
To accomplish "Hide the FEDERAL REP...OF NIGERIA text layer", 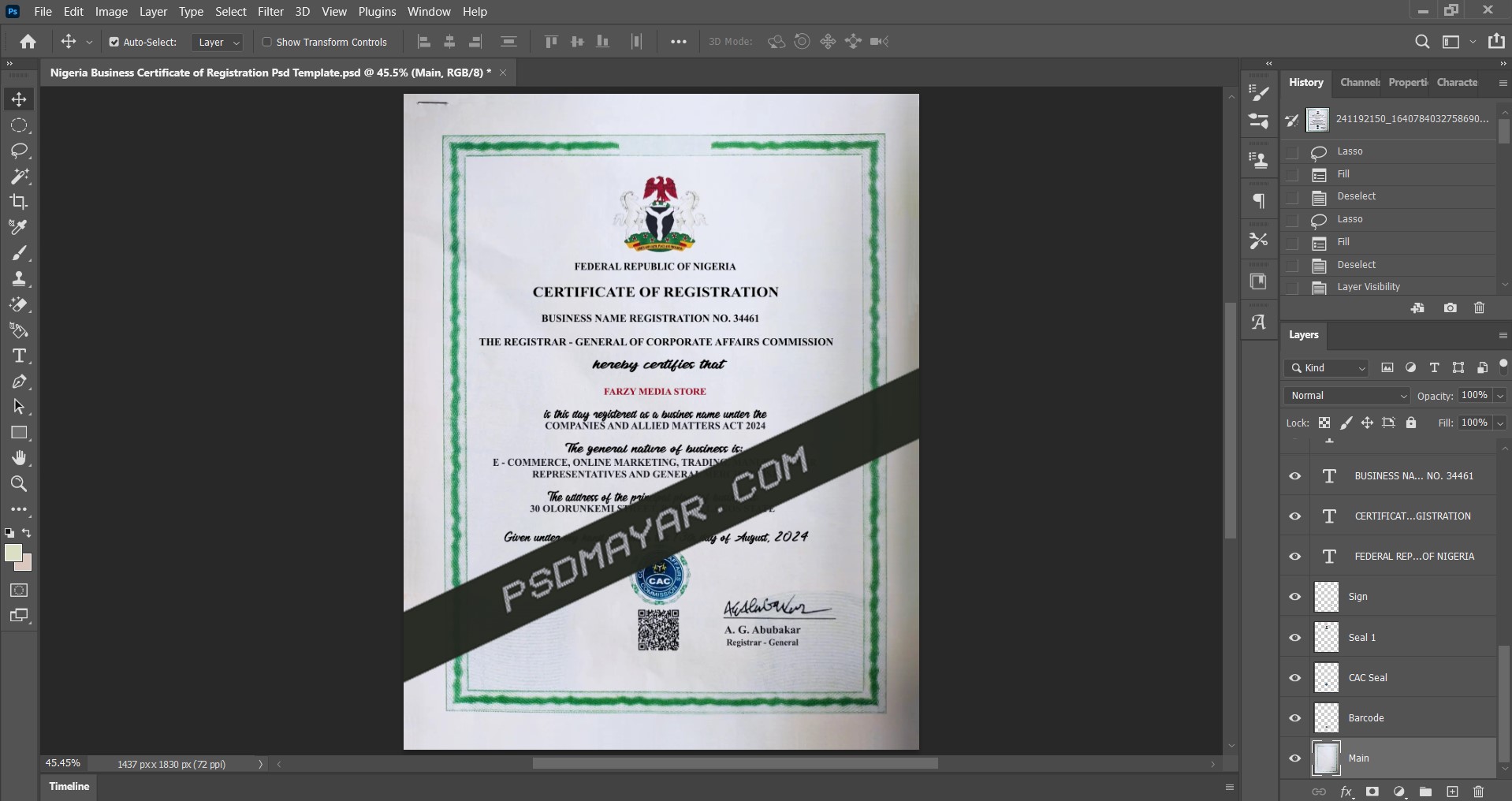I will pyautogui.click(x=1294, y=557).
